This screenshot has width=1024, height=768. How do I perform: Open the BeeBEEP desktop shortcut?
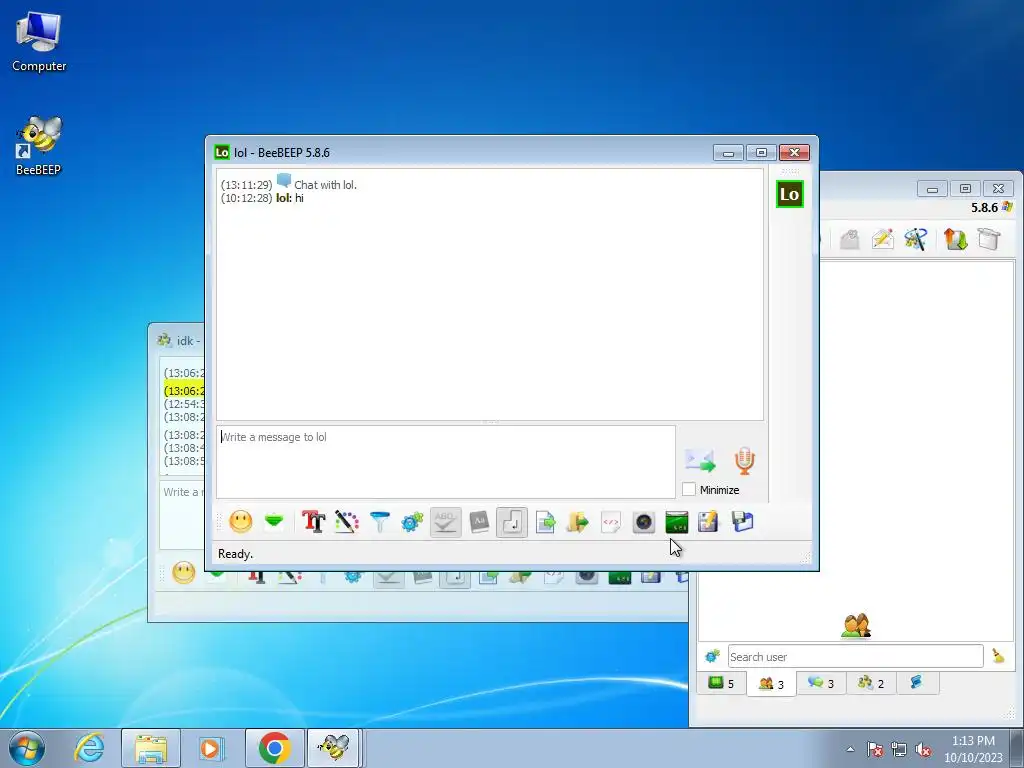click(x=39, y=146)
